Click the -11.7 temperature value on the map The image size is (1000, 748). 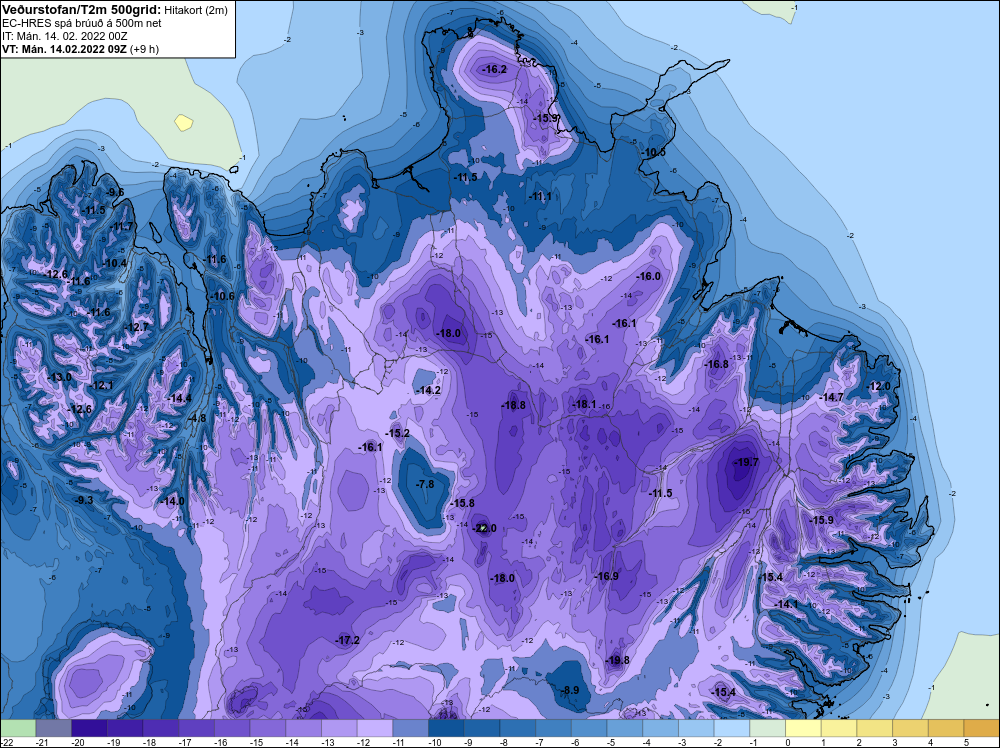point(121,227)
